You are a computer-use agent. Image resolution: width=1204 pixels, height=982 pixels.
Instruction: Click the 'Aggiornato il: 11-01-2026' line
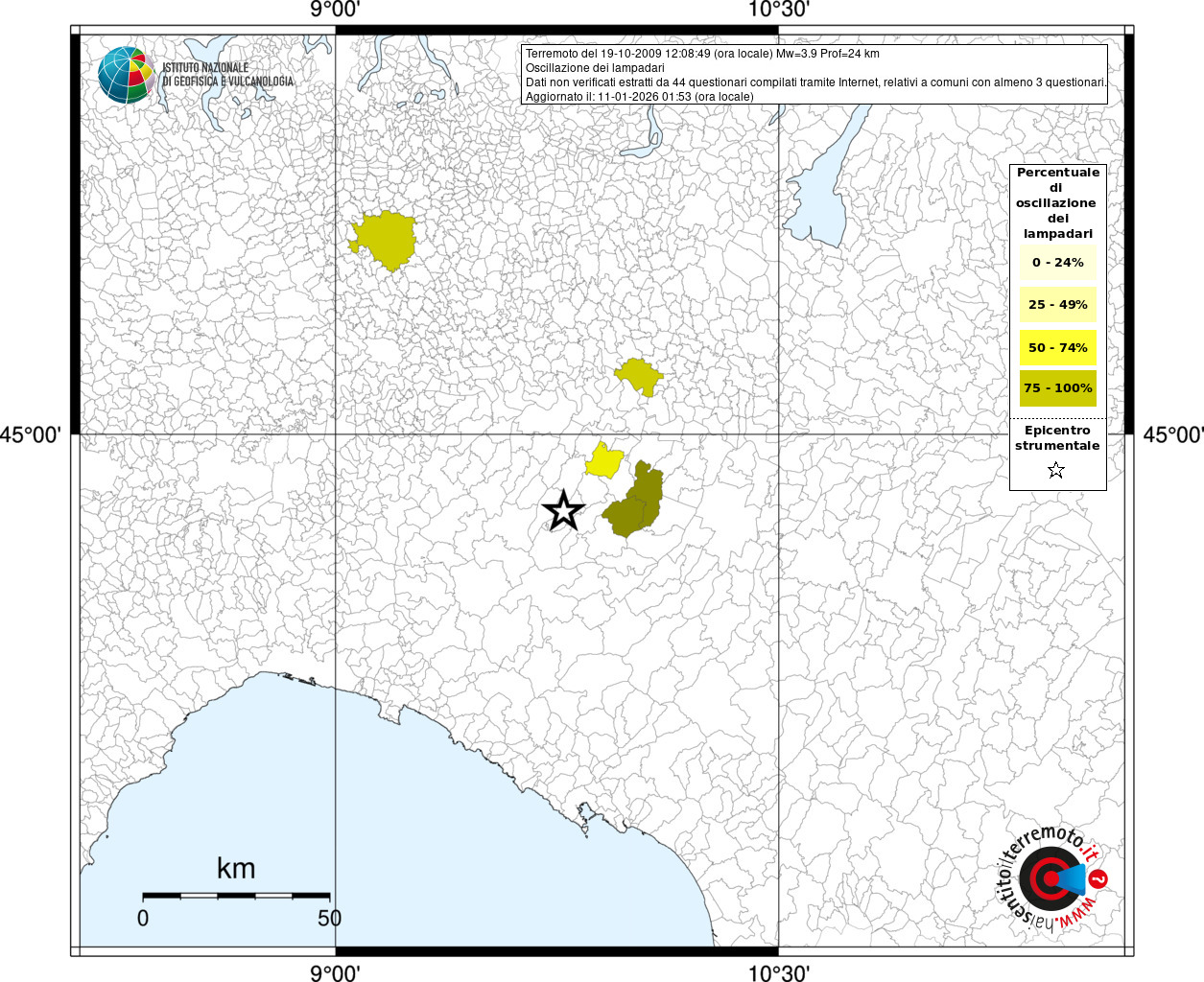pos(640,97)
